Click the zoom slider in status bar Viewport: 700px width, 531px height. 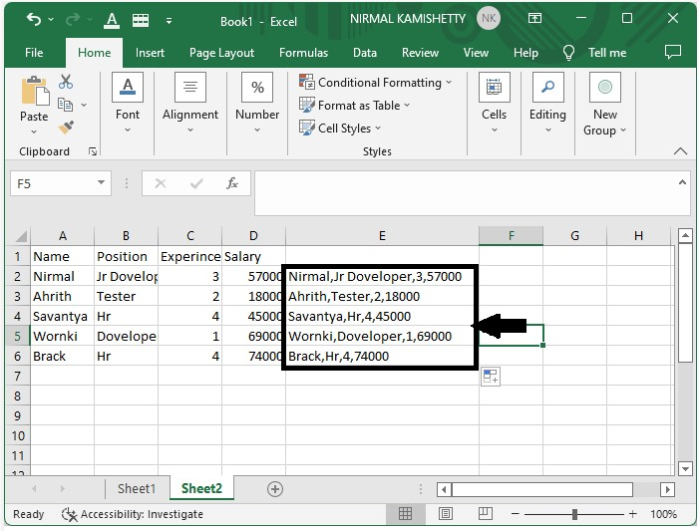574,514
